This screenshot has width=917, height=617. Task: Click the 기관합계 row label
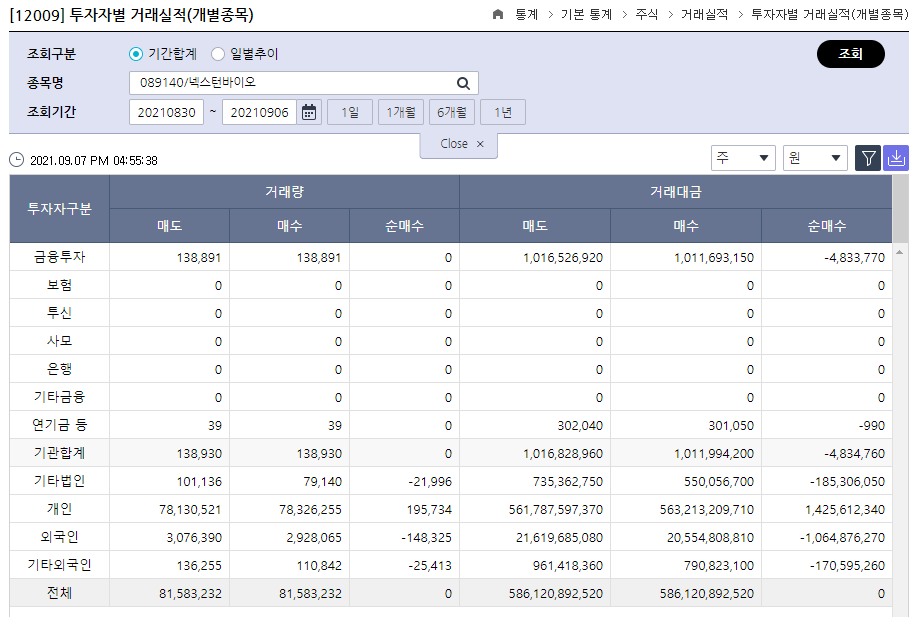pyautogui.click(x=60, y=453)
